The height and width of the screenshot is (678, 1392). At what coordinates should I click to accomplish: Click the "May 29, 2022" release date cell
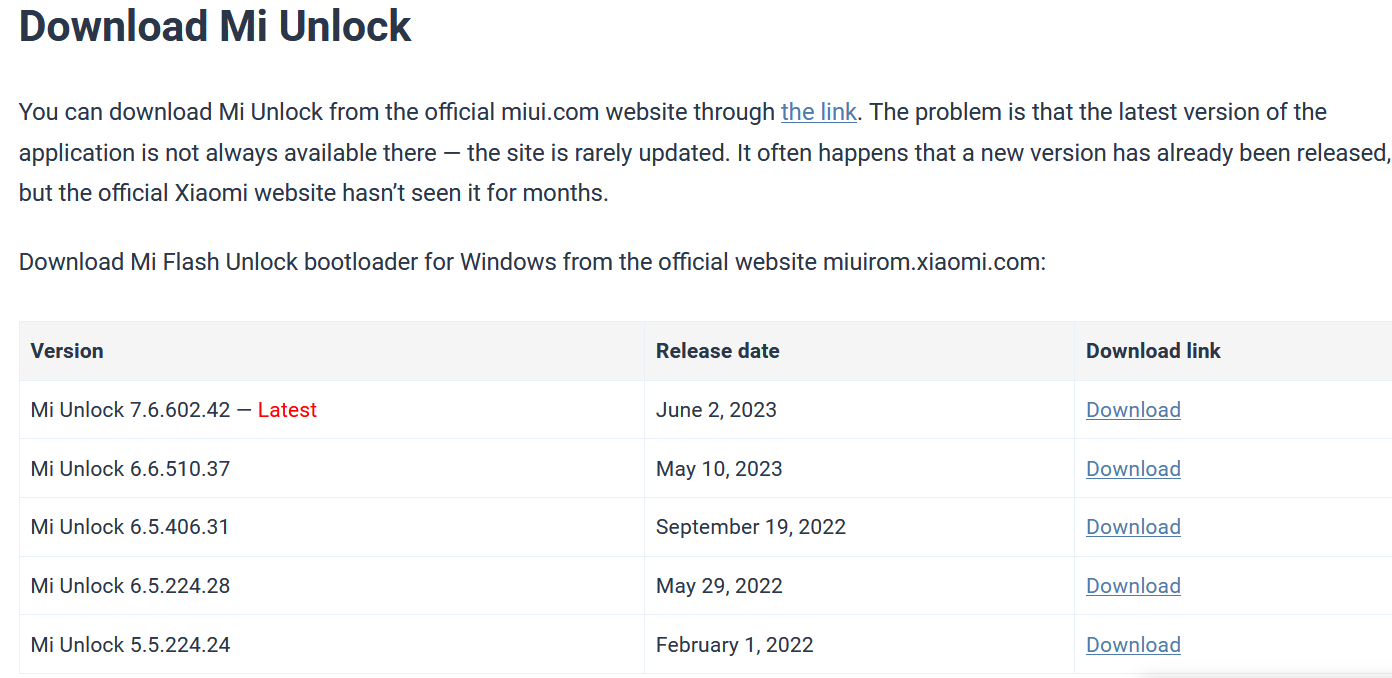[719, 586]
